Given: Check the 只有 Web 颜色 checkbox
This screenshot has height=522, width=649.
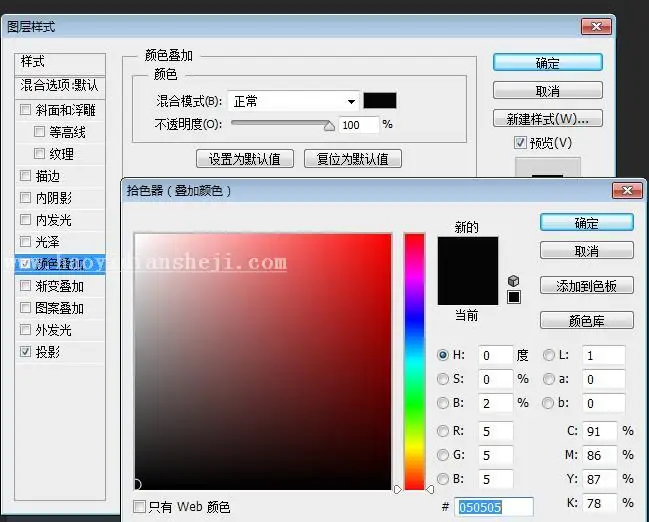Looking at the screenshot, I should point(139,506).
